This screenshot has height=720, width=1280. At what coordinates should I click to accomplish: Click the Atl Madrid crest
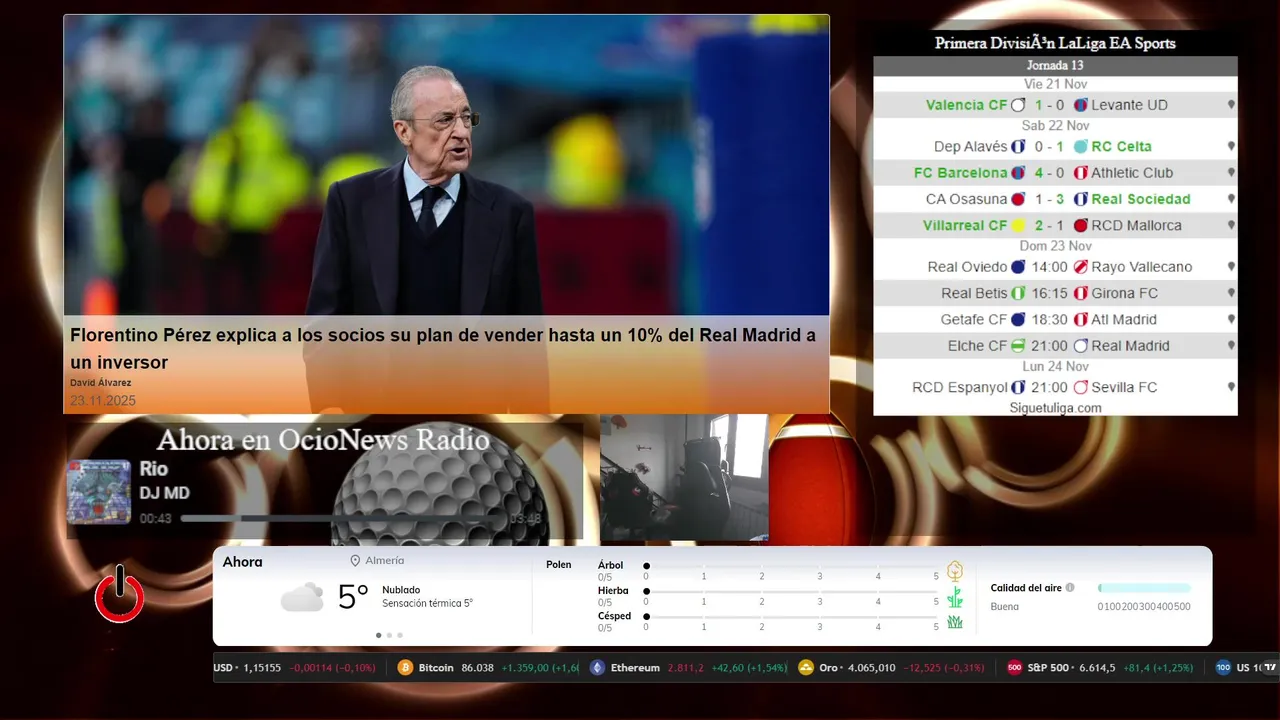coord(1080,320)
